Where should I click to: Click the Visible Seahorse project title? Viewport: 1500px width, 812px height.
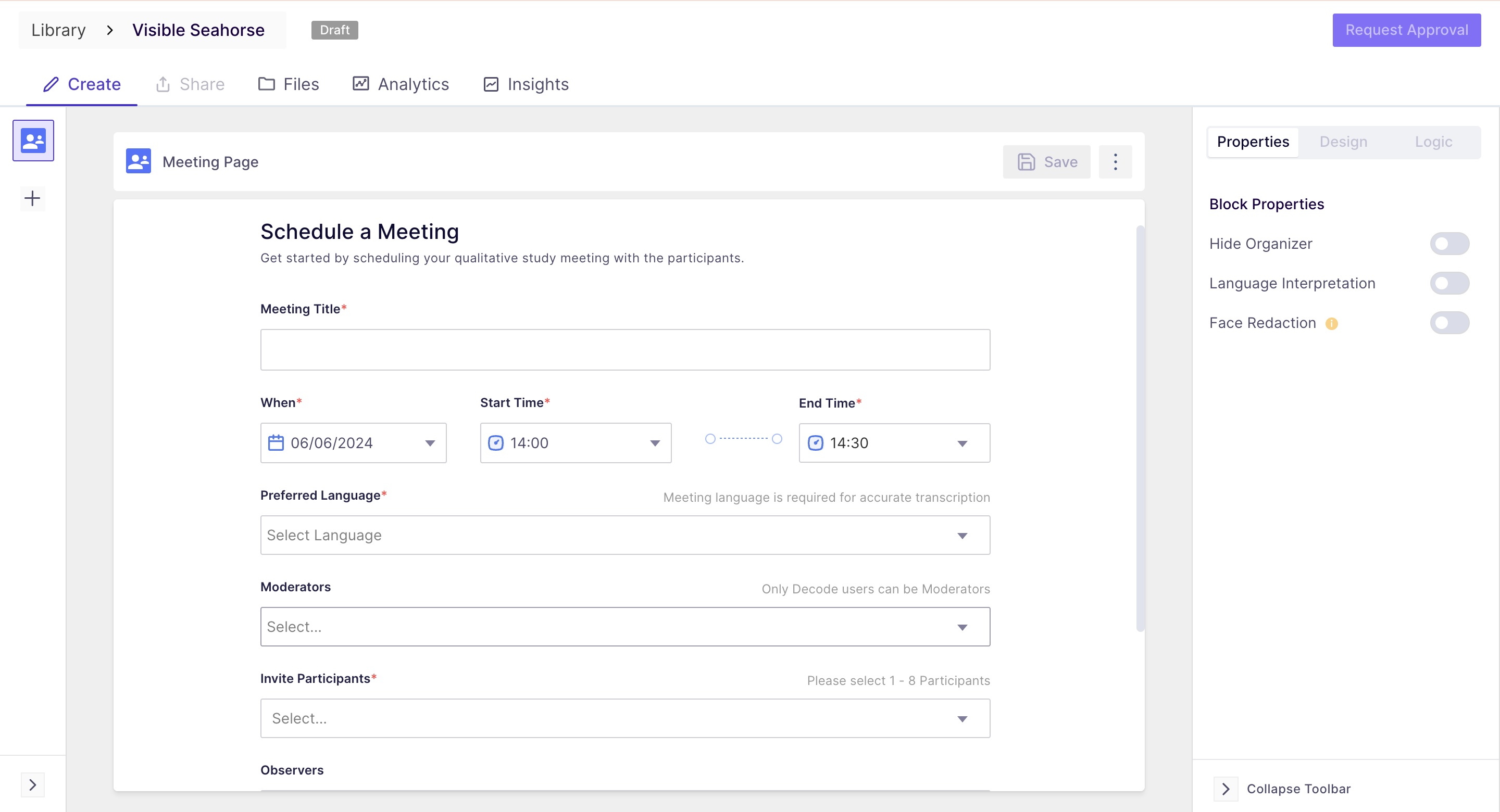[198, 30]
